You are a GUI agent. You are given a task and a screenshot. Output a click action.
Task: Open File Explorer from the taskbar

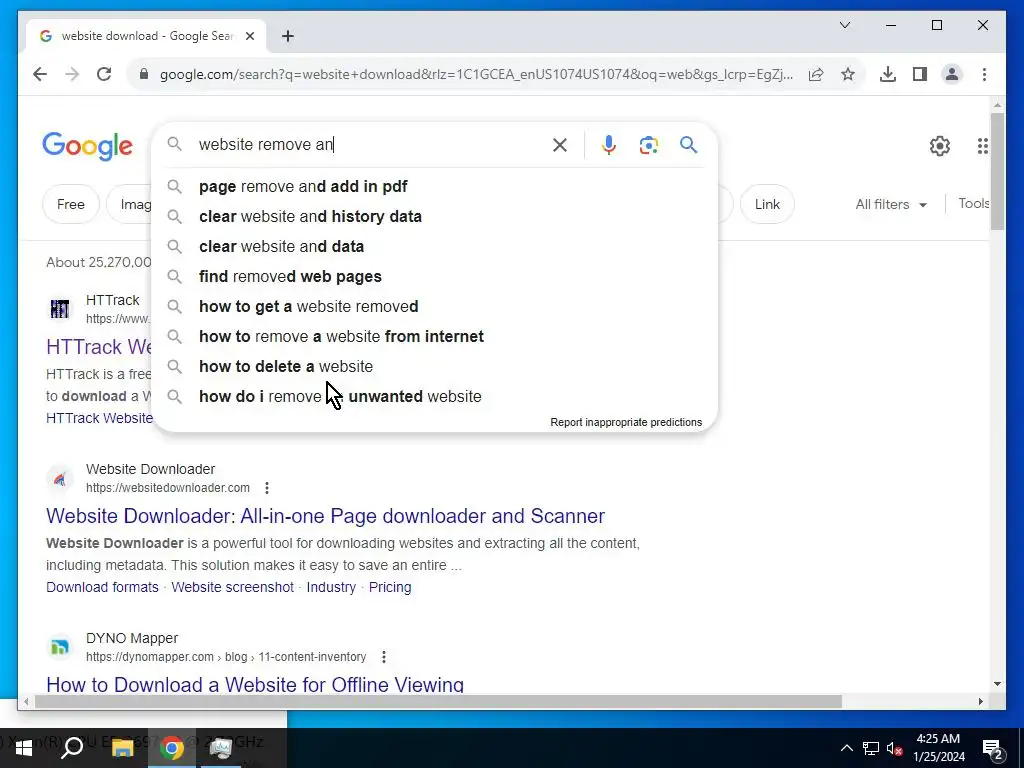(122, 748)
